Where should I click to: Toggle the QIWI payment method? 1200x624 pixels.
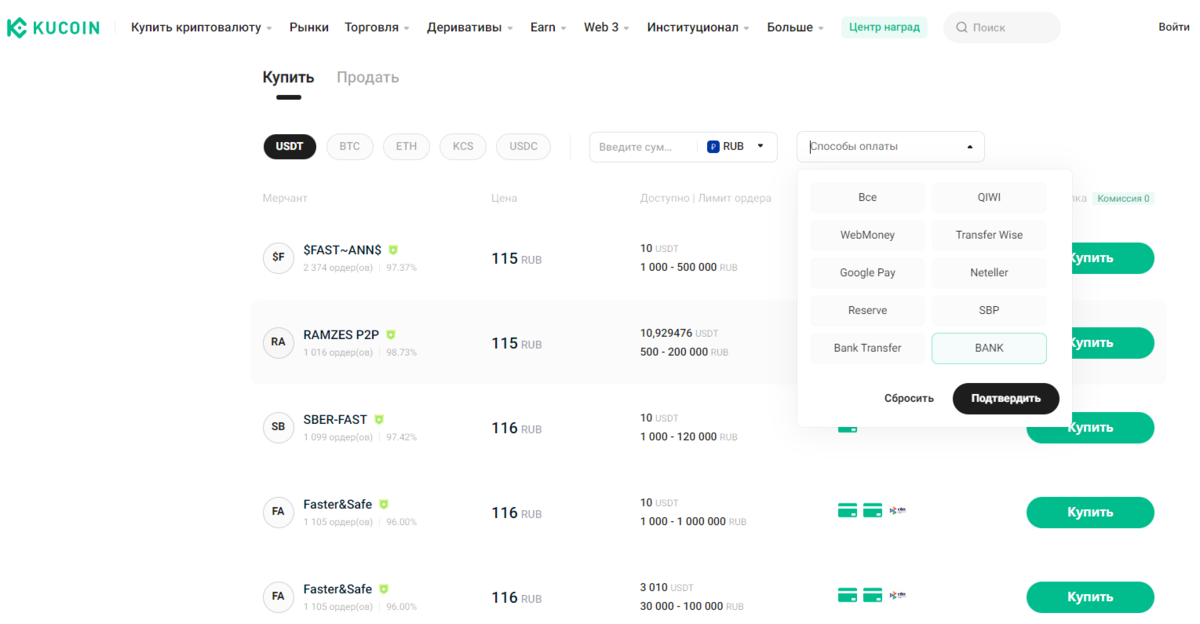[989, 197]
